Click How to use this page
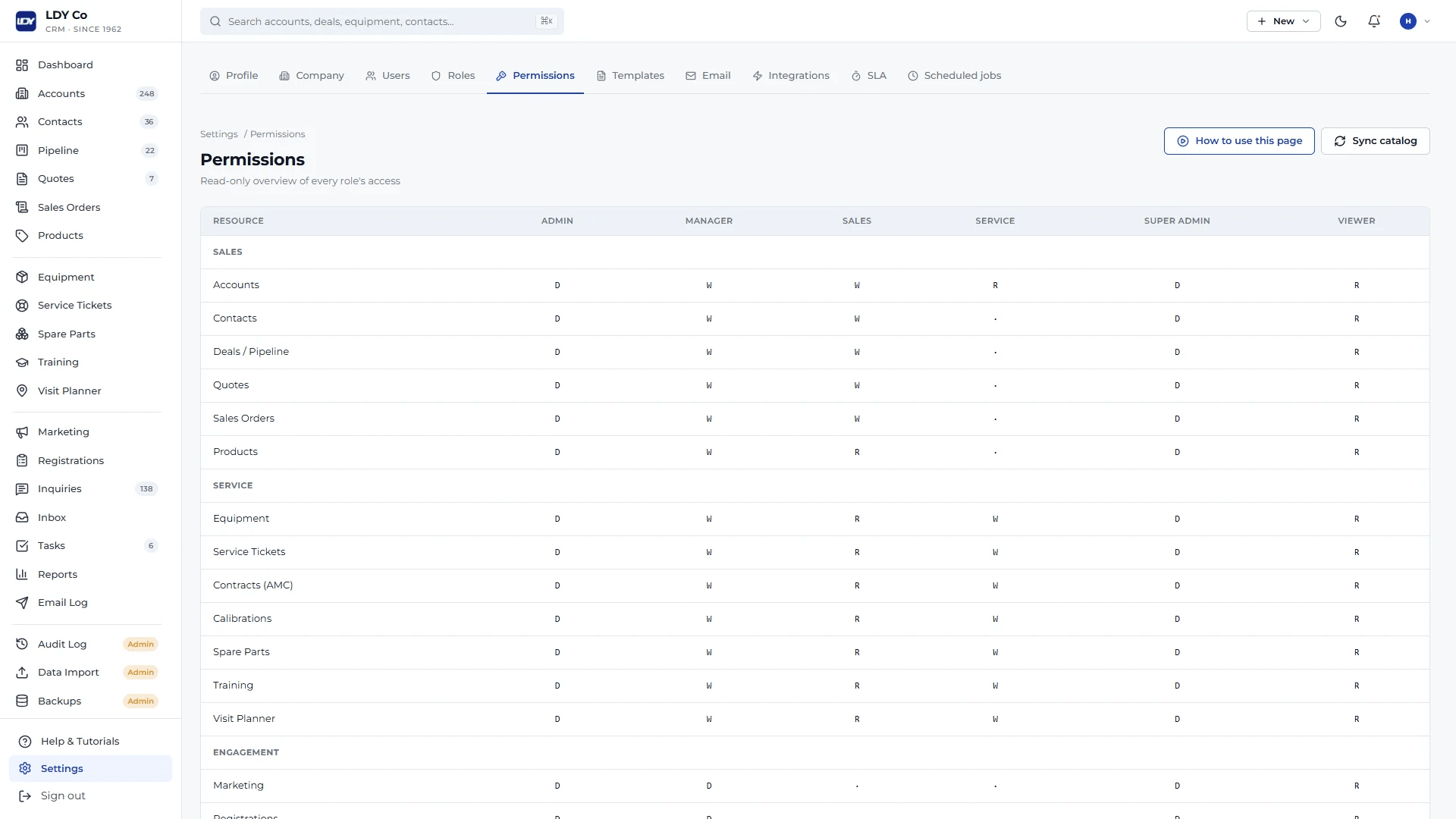Image resolution: width=1456 pixels, height=819 pixels. [x=1239, y=141]
